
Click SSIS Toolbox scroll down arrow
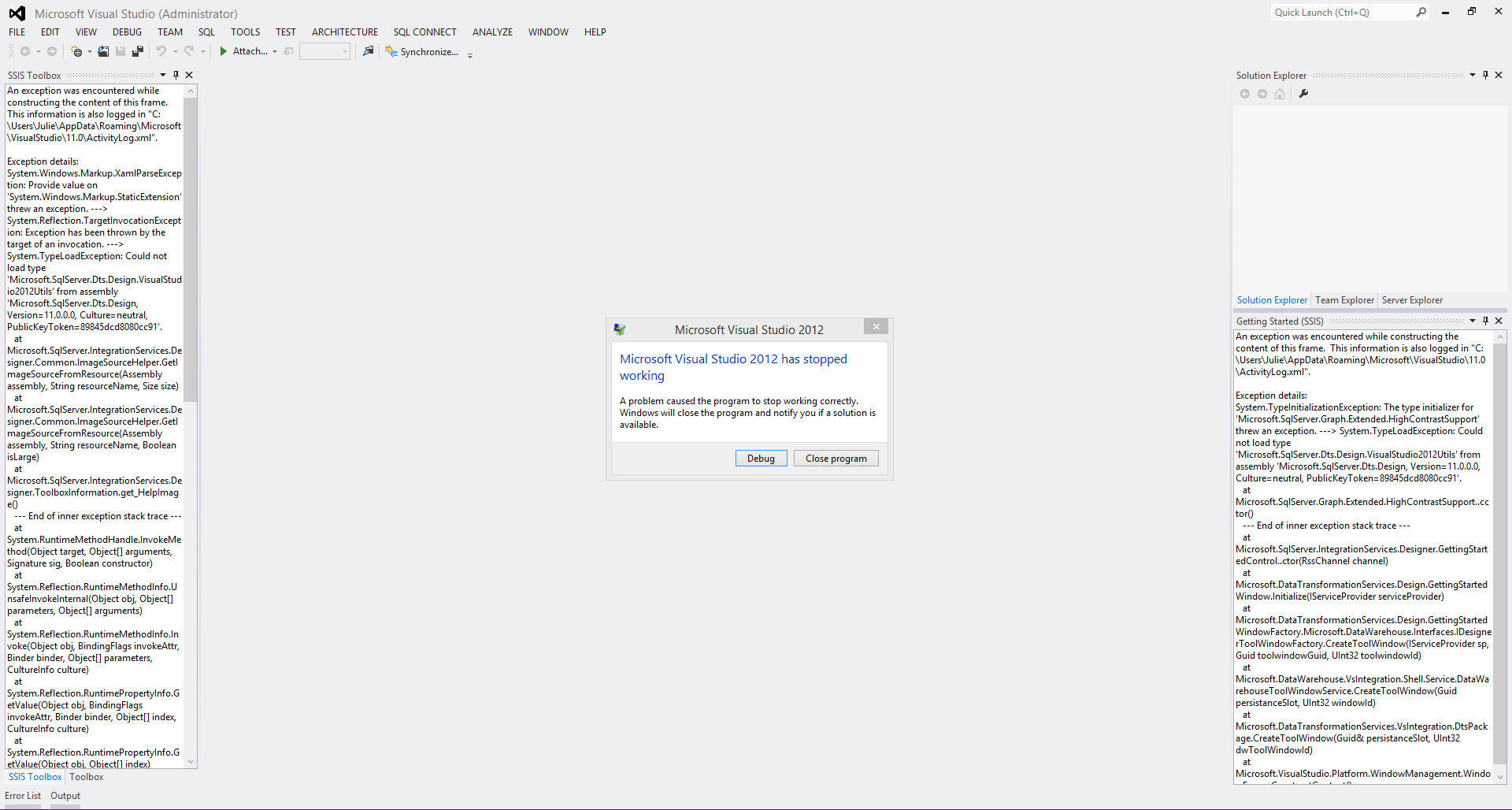[x=190, y=762]
